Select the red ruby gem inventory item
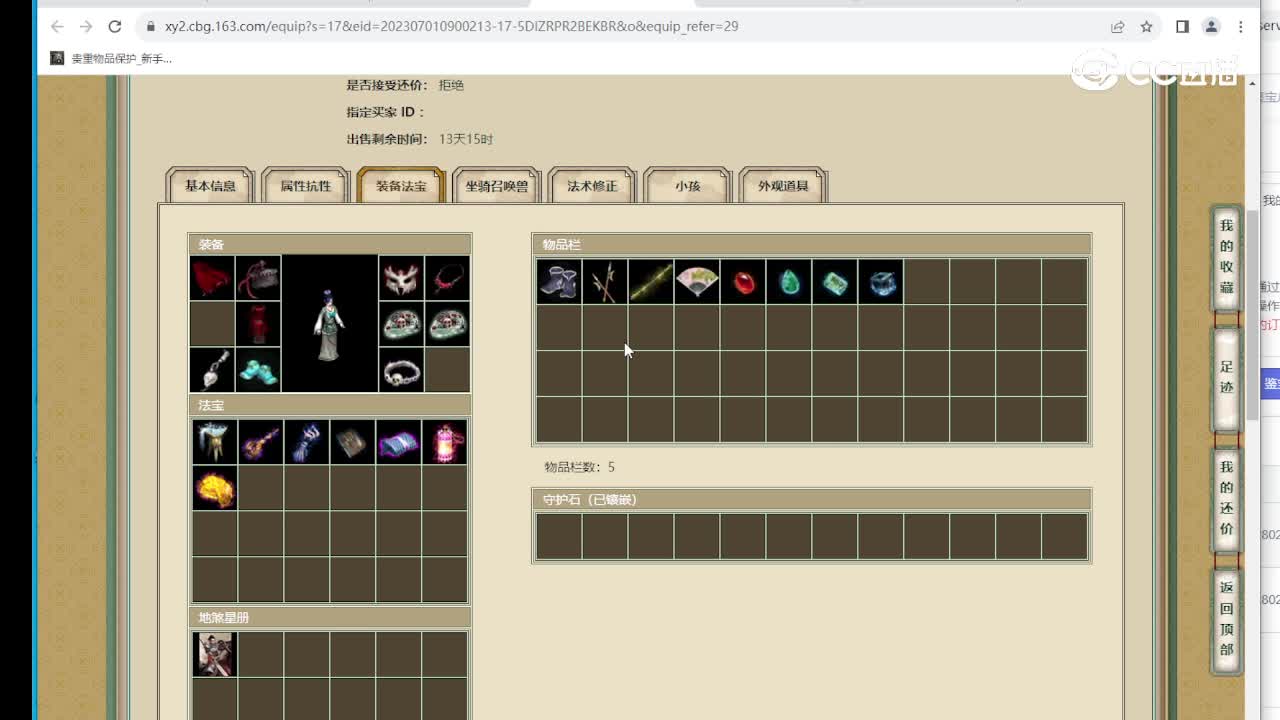Screen dimensions: 1280x720 (743, 282)
